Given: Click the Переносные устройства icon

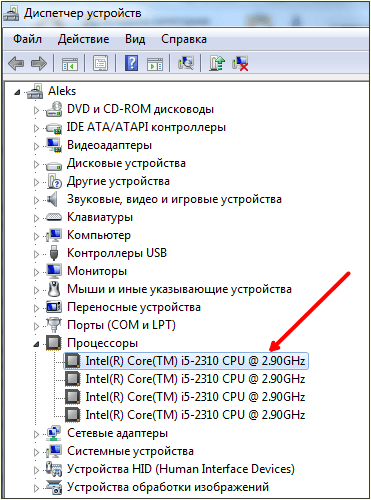Looking at the screenshot, I should click(x=54, y=307).
